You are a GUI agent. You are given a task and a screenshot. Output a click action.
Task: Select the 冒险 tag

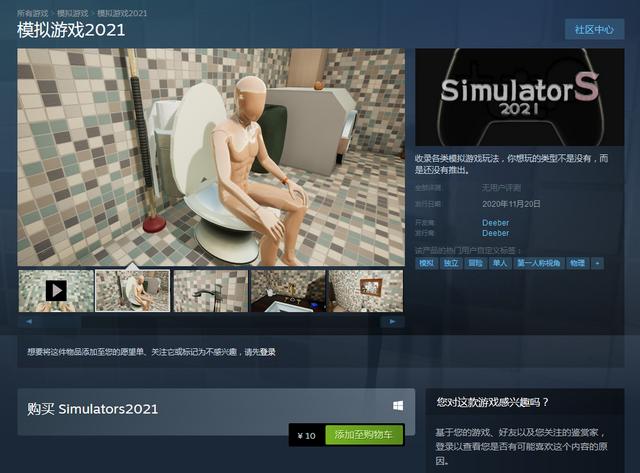(x=476, y=264)
